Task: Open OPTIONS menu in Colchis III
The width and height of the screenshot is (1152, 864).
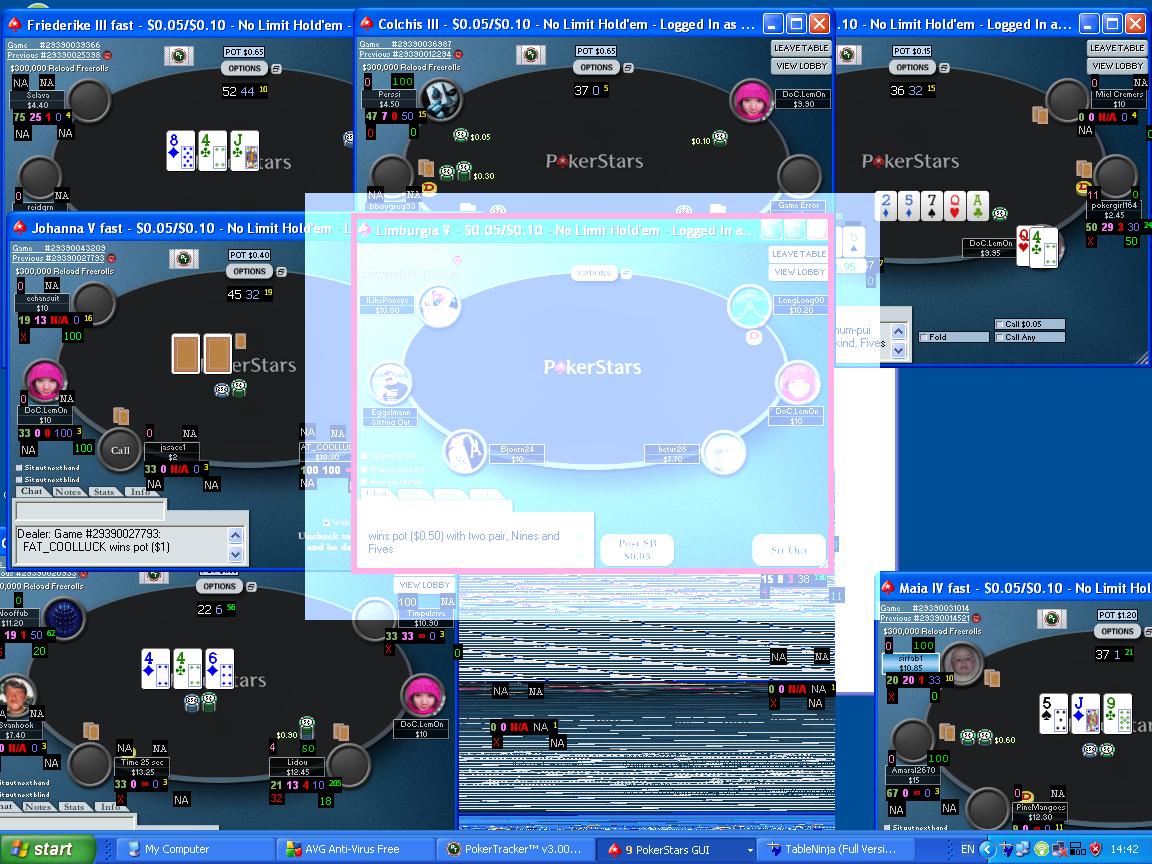Action: (x=597, y=68)
